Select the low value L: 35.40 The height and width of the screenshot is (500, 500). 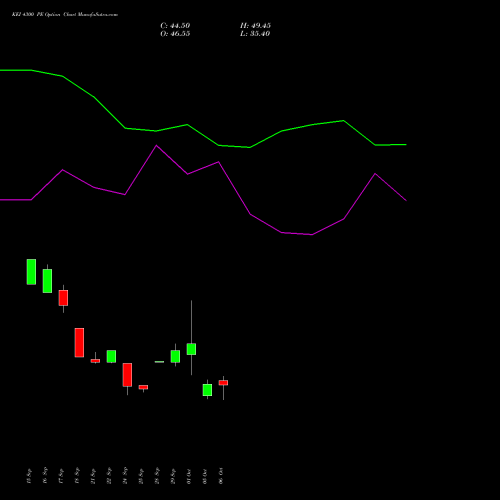[255, 34]
